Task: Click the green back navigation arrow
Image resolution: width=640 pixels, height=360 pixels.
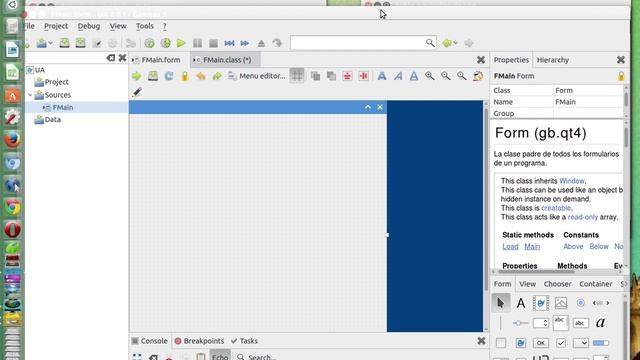Action: 447,42
